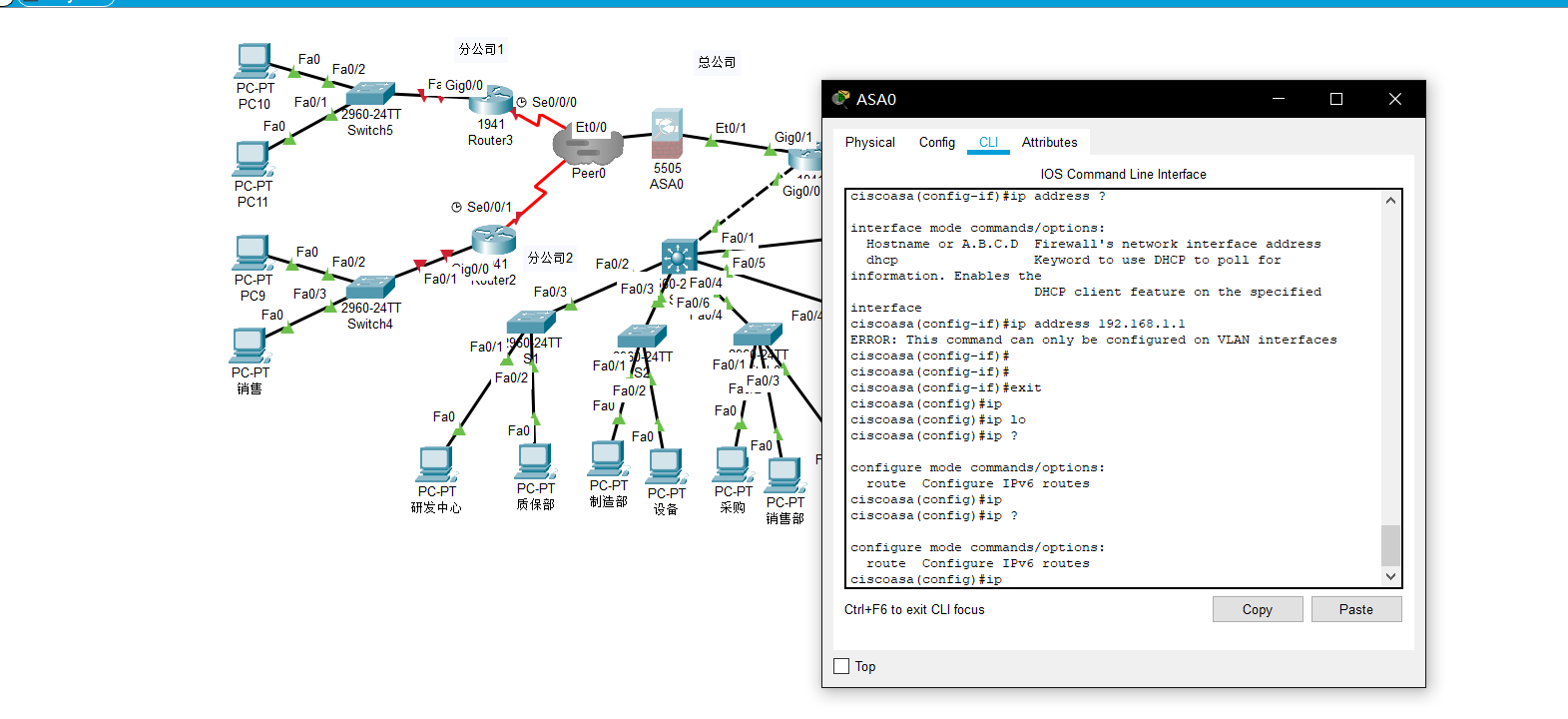Click the CLI scrollbar down arrow
The image size is (1568, 719).
(1390, 576)
